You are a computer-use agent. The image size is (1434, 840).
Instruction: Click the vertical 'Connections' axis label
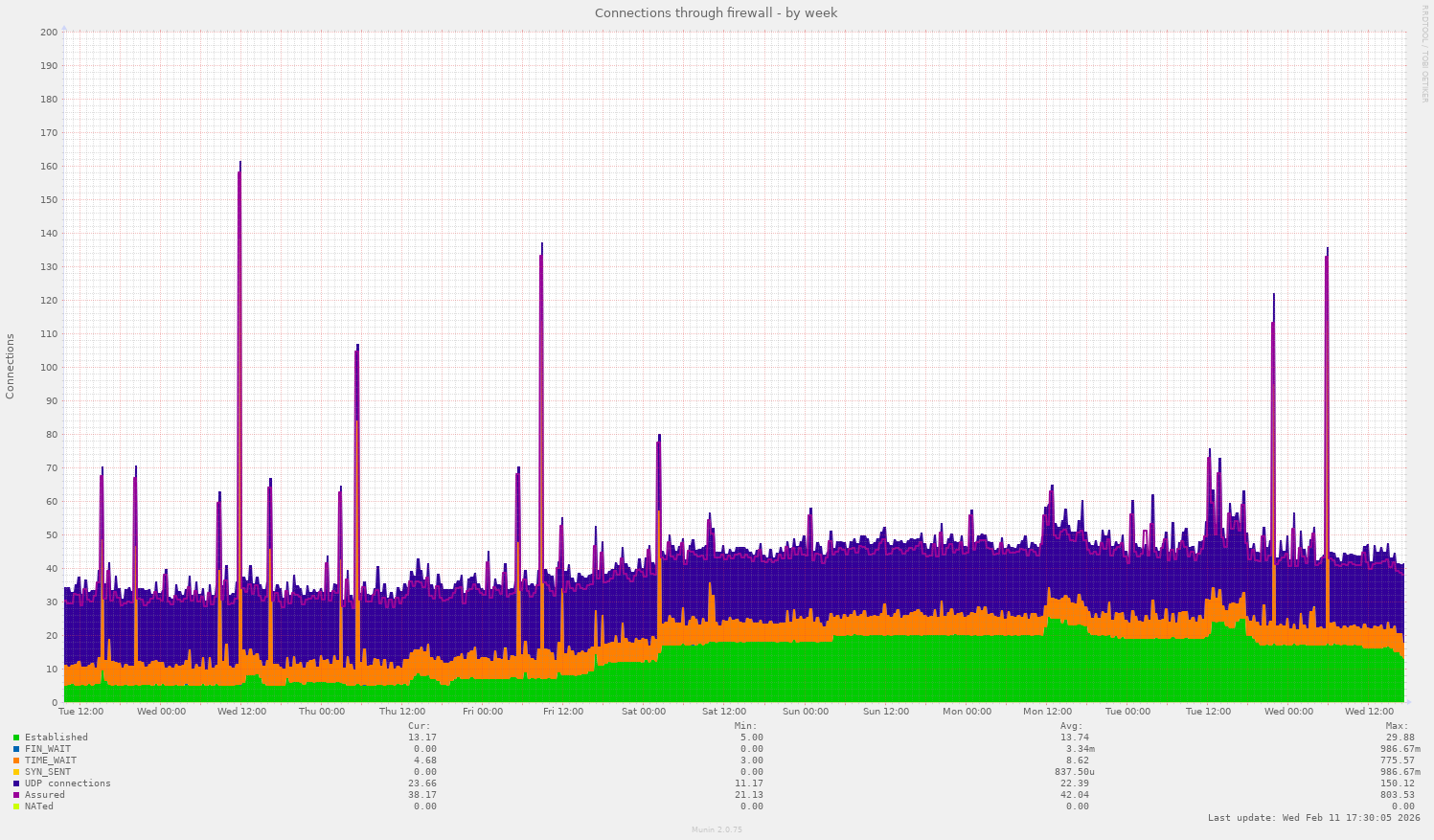[x=11, y=366]
